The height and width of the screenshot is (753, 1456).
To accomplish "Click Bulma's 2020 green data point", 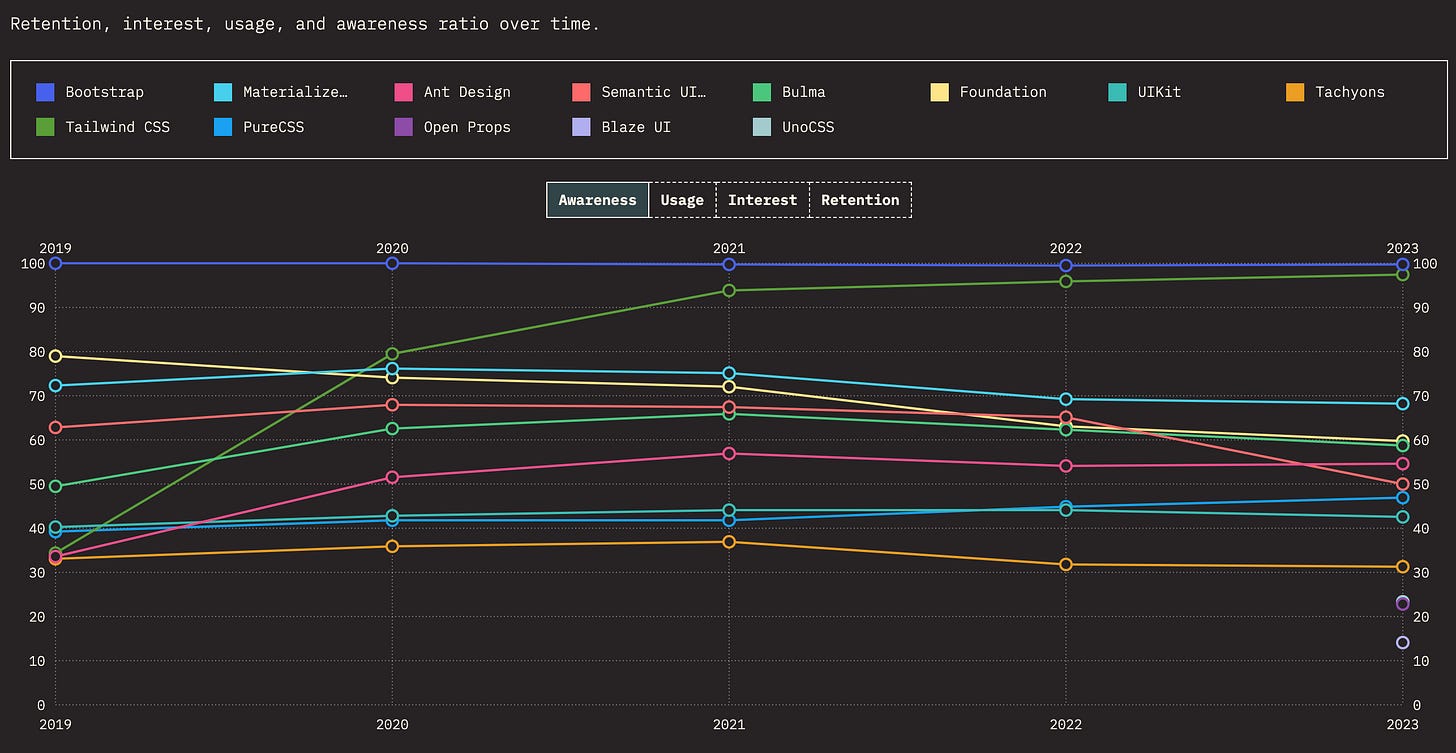I will click(x=392, y=428).
